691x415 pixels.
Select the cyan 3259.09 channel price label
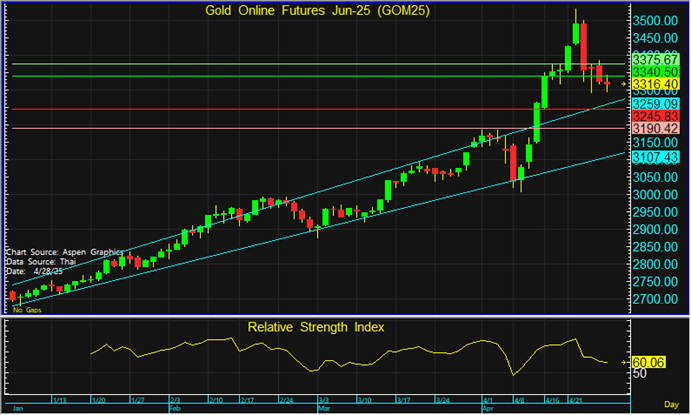657,104
